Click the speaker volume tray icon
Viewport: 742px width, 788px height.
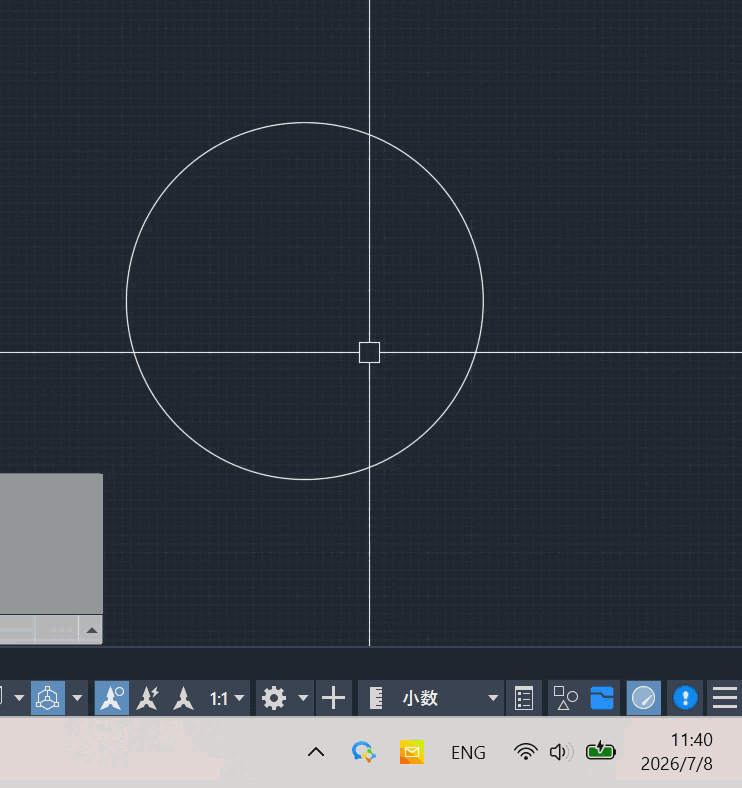[x=561, y=752]
